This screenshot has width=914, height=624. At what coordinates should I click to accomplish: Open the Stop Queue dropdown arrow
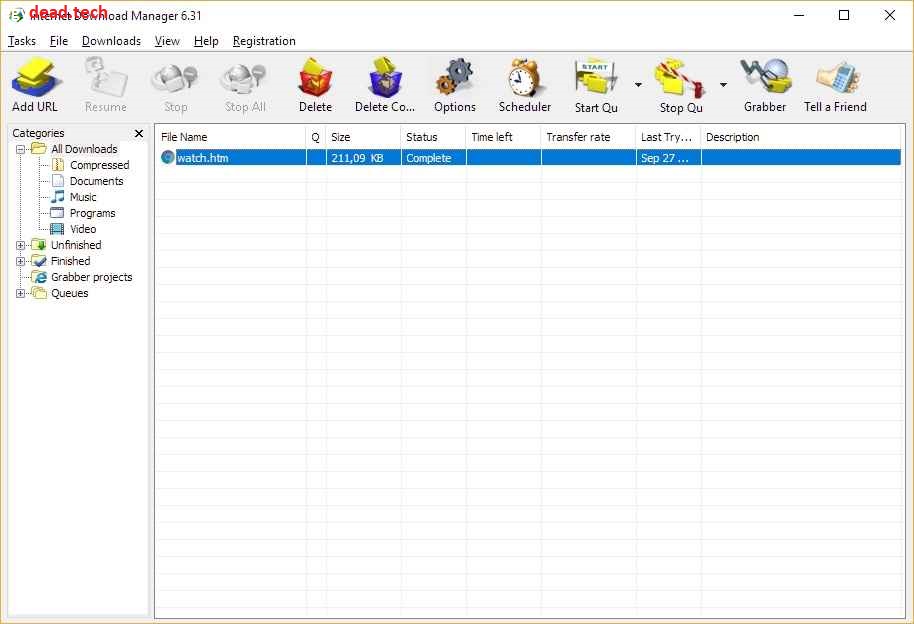[723, 85]
